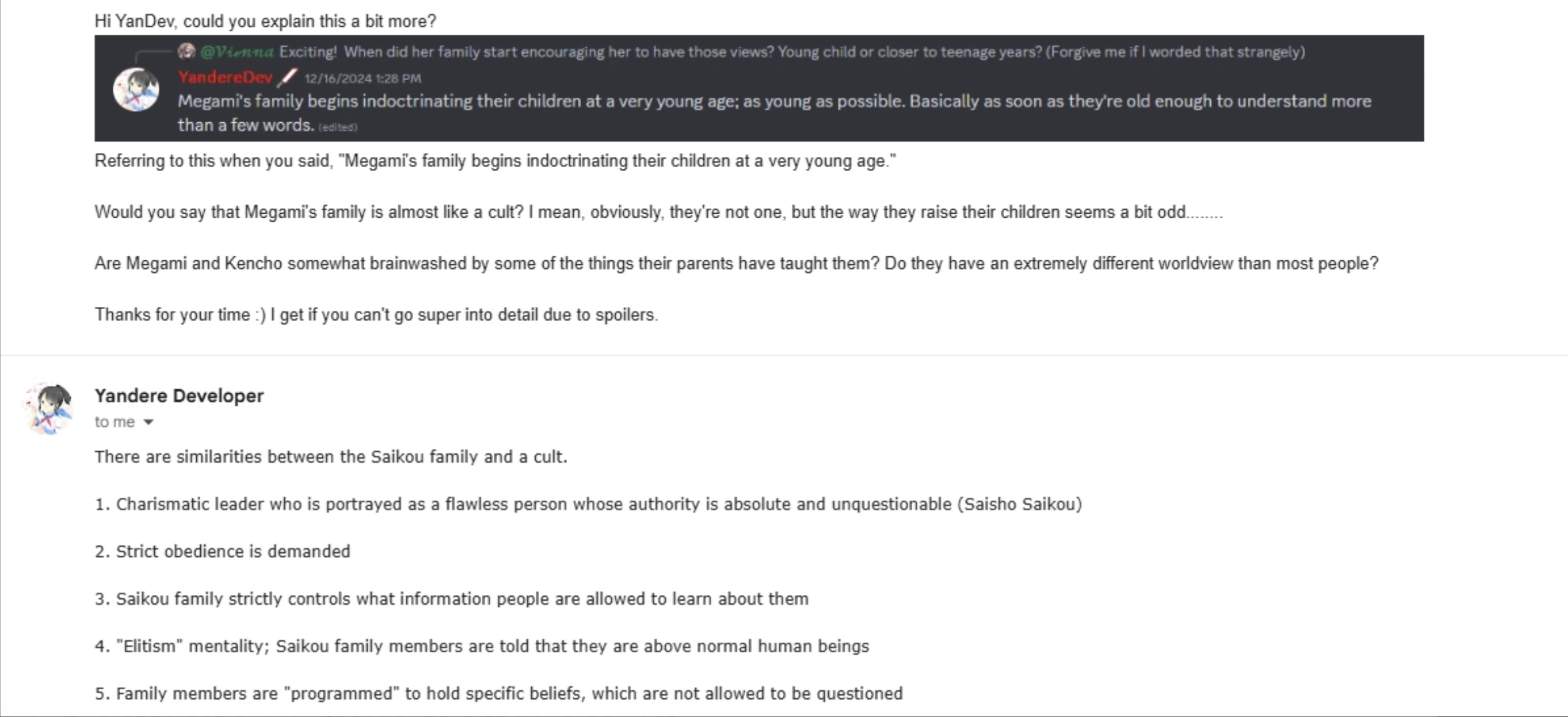The image size is (1568, 717).
Task: Click 'Hi YanDev, could you explain' line
Action: point(265,21)
